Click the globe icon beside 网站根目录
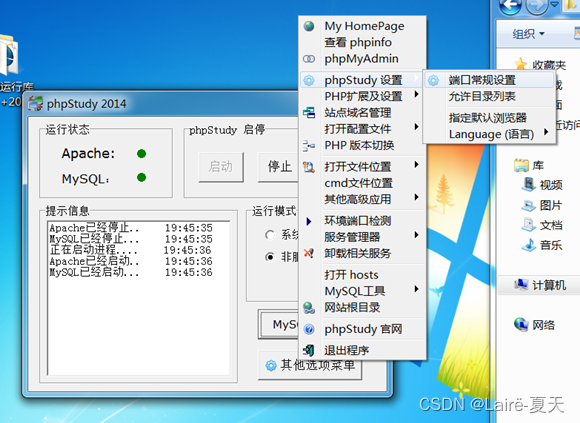Viewport: 580px width, 423px height. [x=309, y=308]
